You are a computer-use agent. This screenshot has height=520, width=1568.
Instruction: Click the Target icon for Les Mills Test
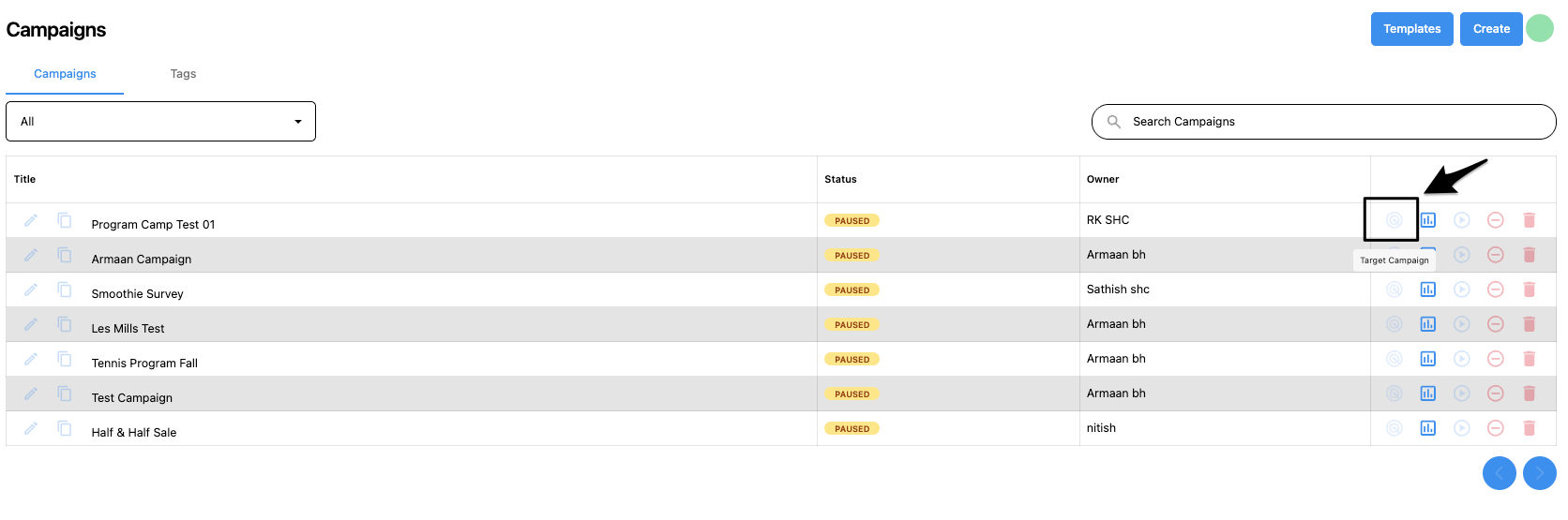(1394, 324)
